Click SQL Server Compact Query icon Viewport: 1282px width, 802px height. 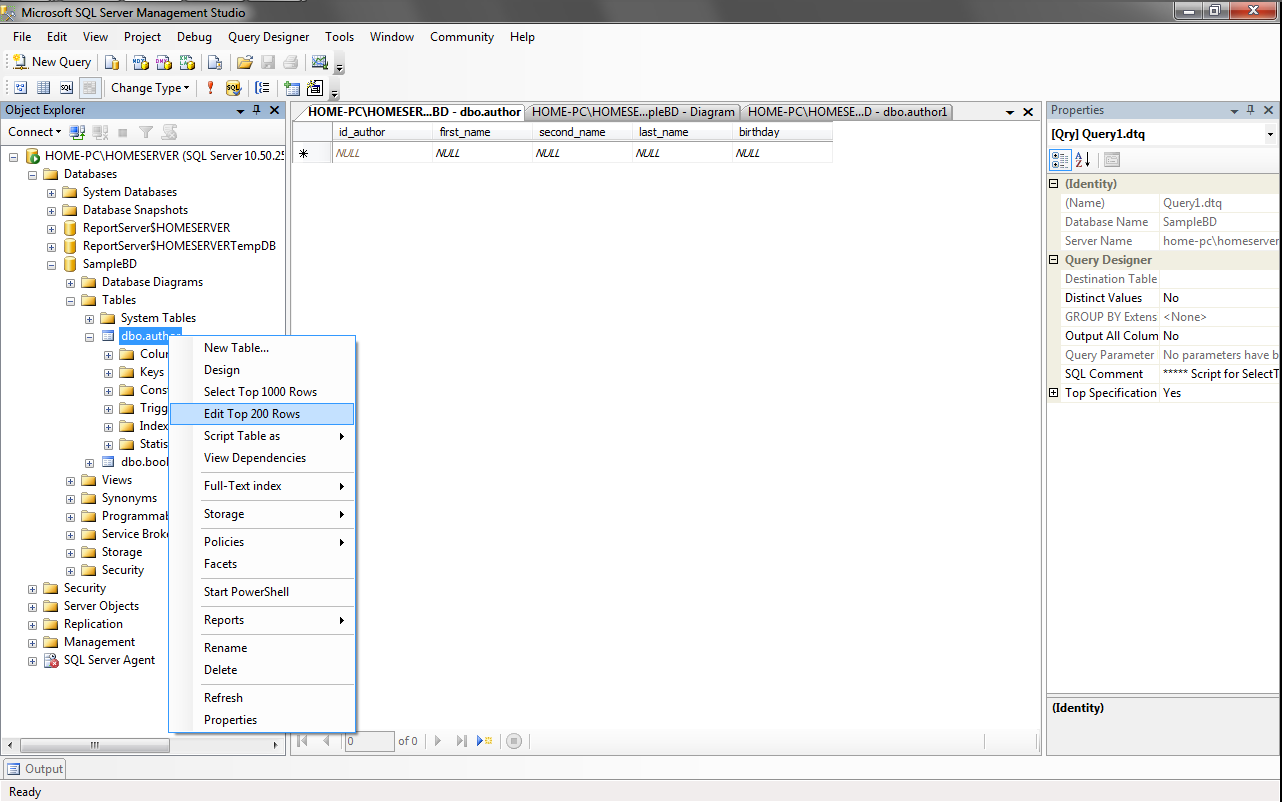point(214,62)
